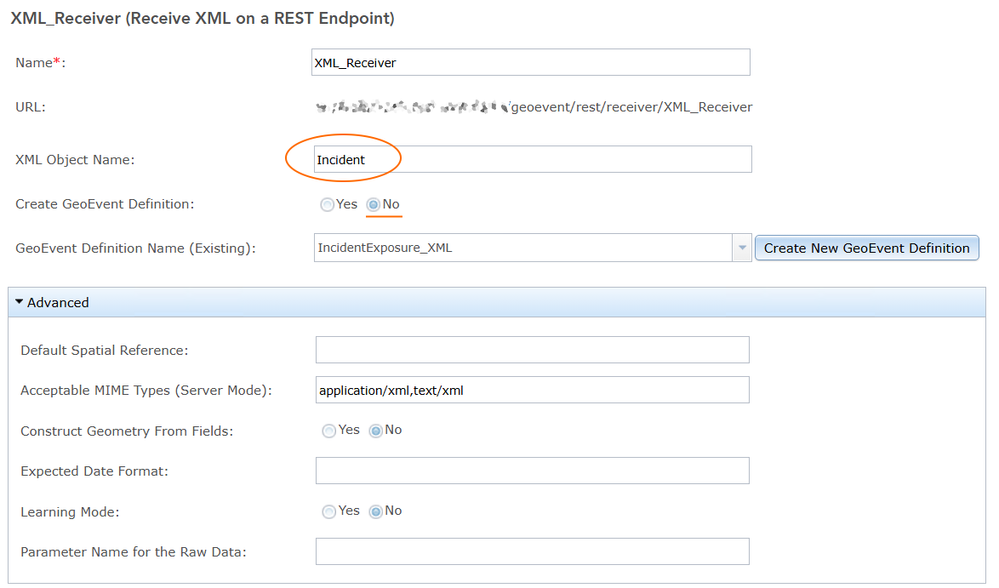Viewport: 999px width, 588px height.
Task: Select Yes for Create GeoEvent Definition
Action: (327, 205)
